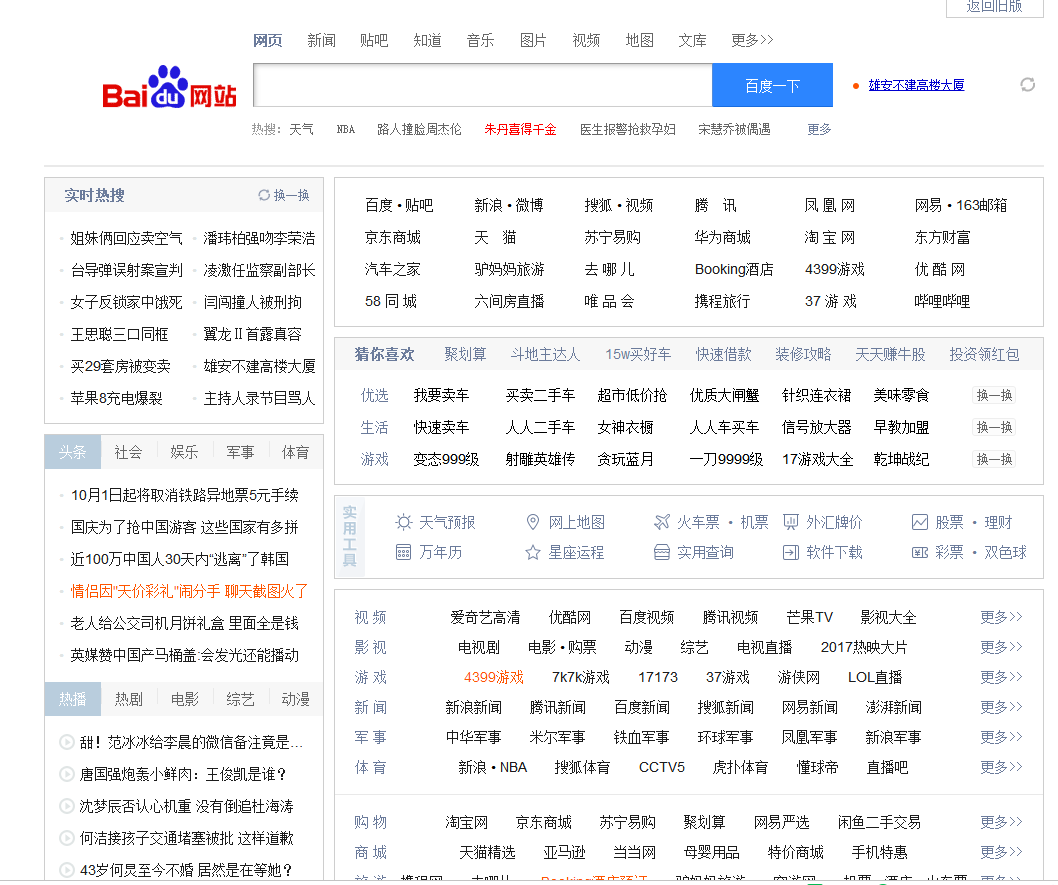Click the 百度一下 search button
This screenshot has height=885, width=1058.
(x=773, y=85)
